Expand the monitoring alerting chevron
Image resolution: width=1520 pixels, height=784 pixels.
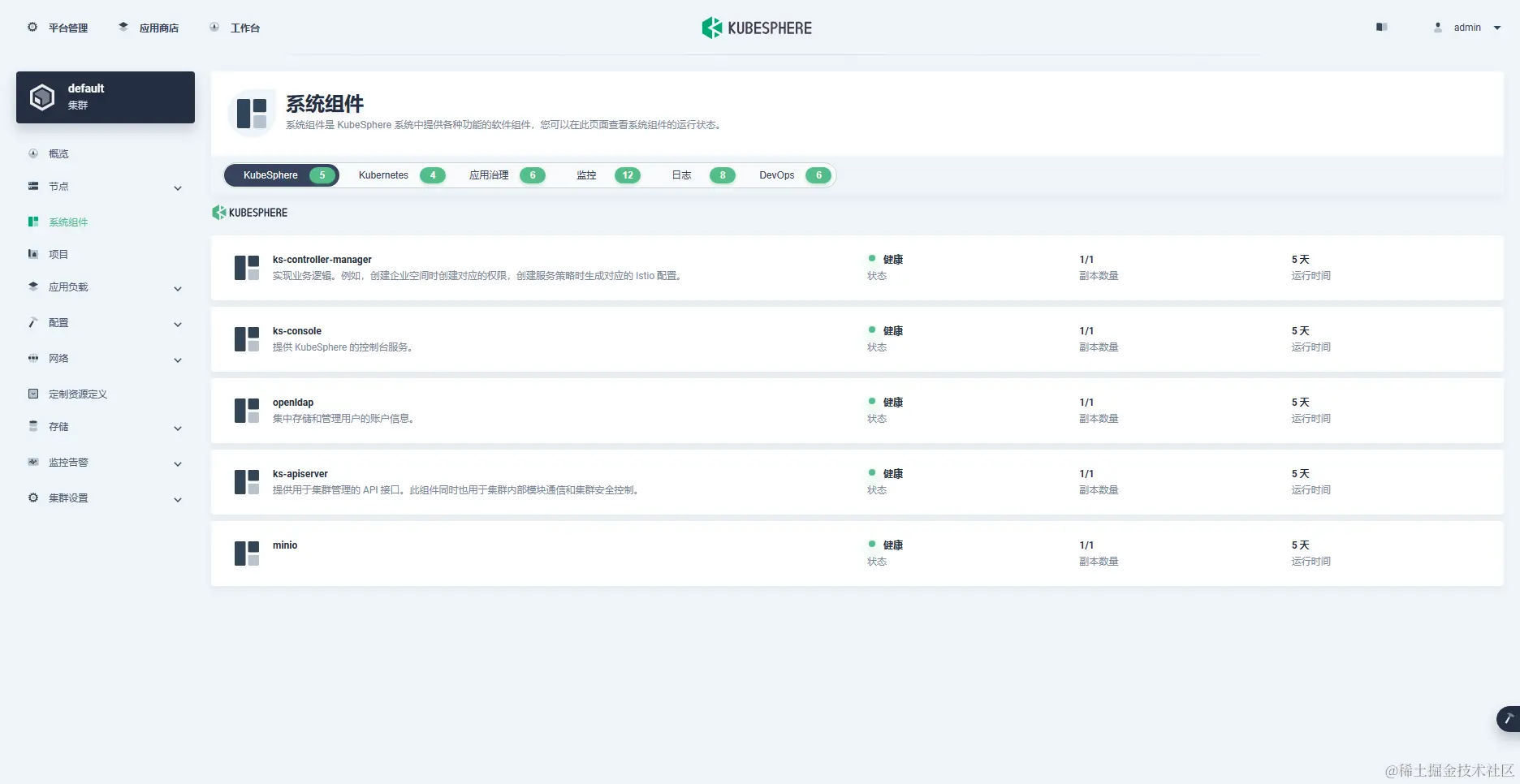click(x=178, y=464)
